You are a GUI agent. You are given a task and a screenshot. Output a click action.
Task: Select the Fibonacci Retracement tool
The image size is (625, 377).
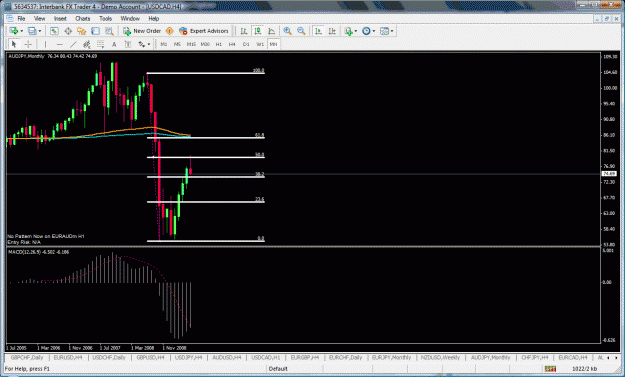(100, 44)
